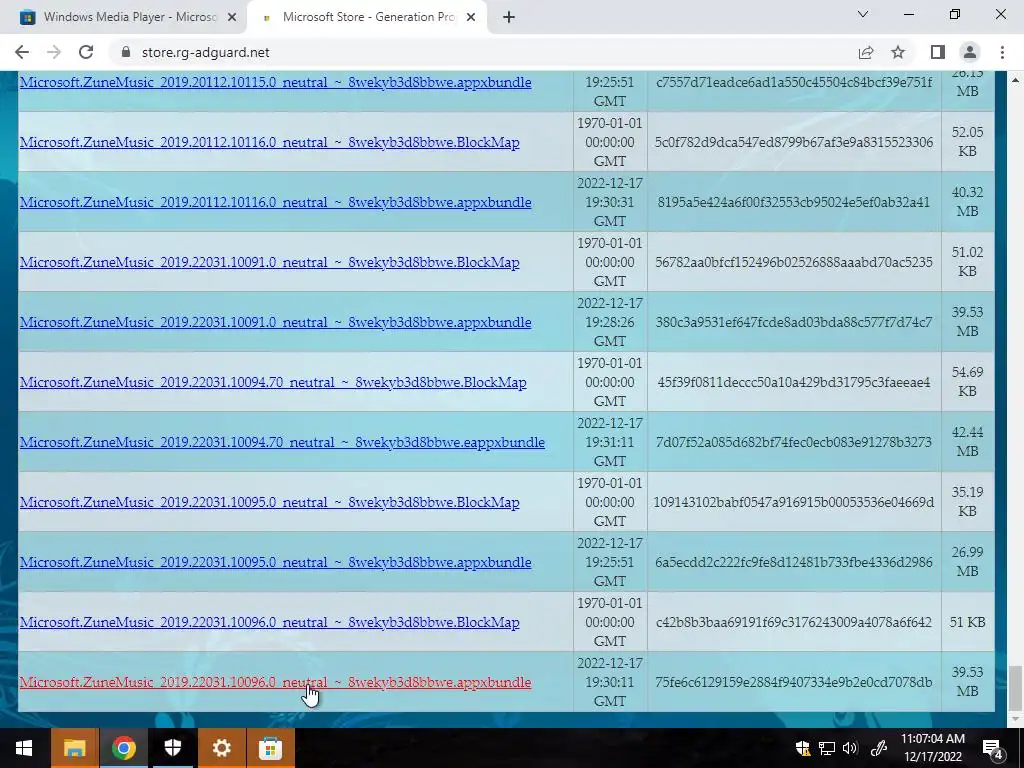Download ZuneMusic 2019.22031.10091.0 appxbundle
The image size is (1024, 768).
coord(276,323)
